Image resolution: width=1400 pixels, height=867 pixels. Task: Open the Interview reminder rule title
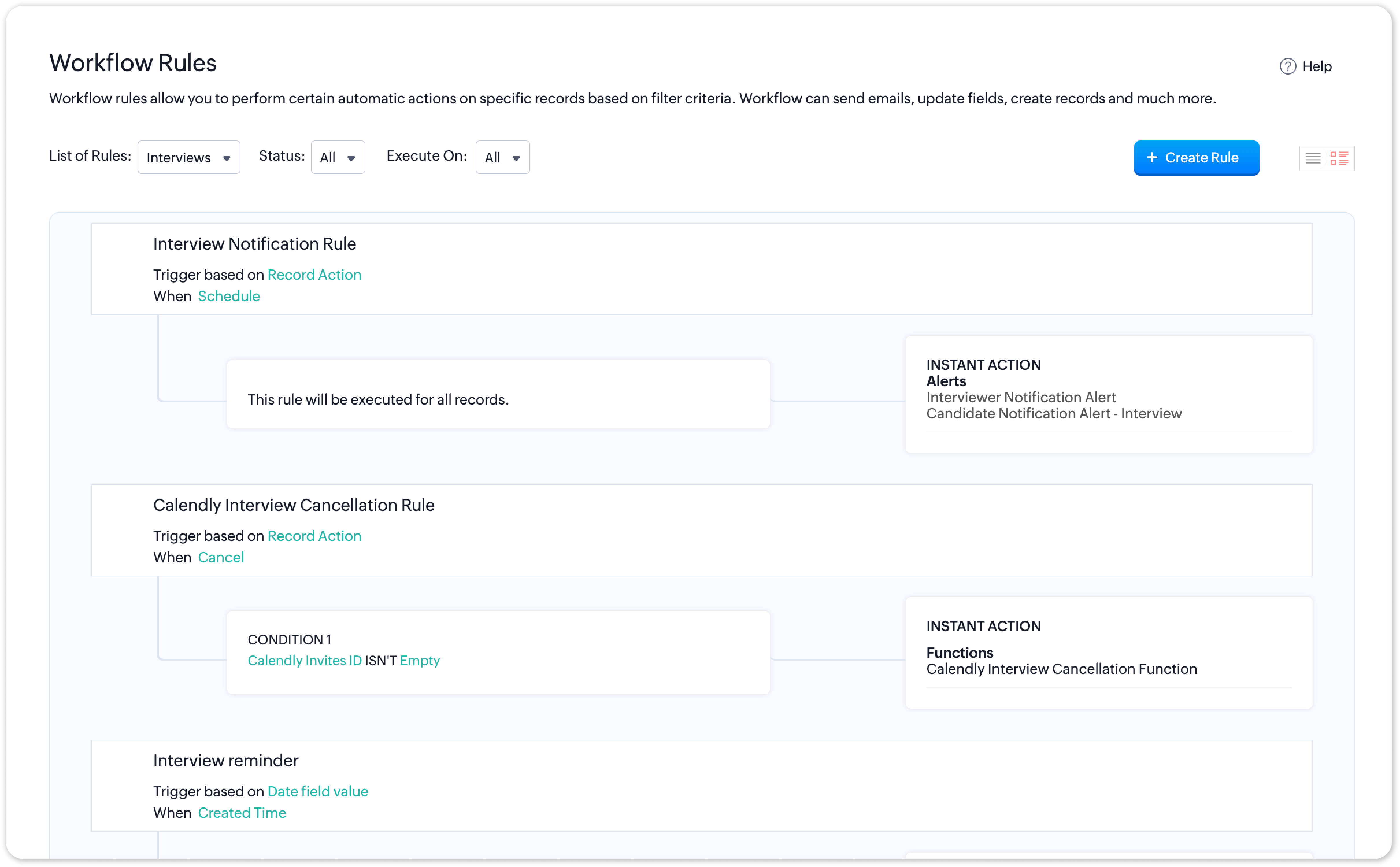tap(226, 760)
